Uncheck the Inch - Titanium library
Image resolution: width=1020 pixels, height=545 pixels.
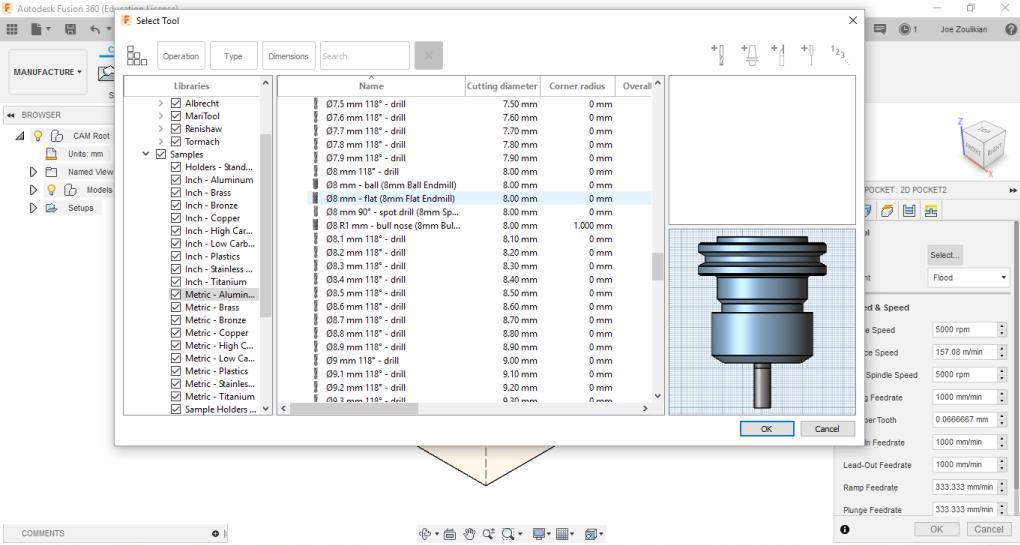(x=176, y=282)
